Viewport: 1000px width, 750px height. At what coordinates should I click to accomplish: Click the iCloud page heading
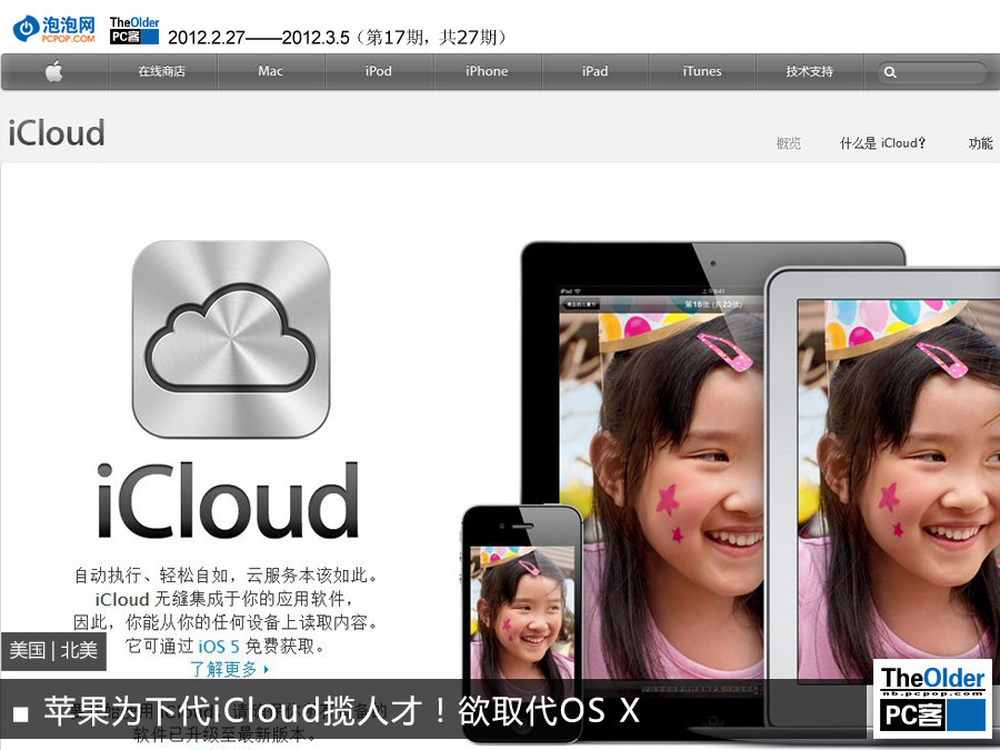[x=56, y=133]
